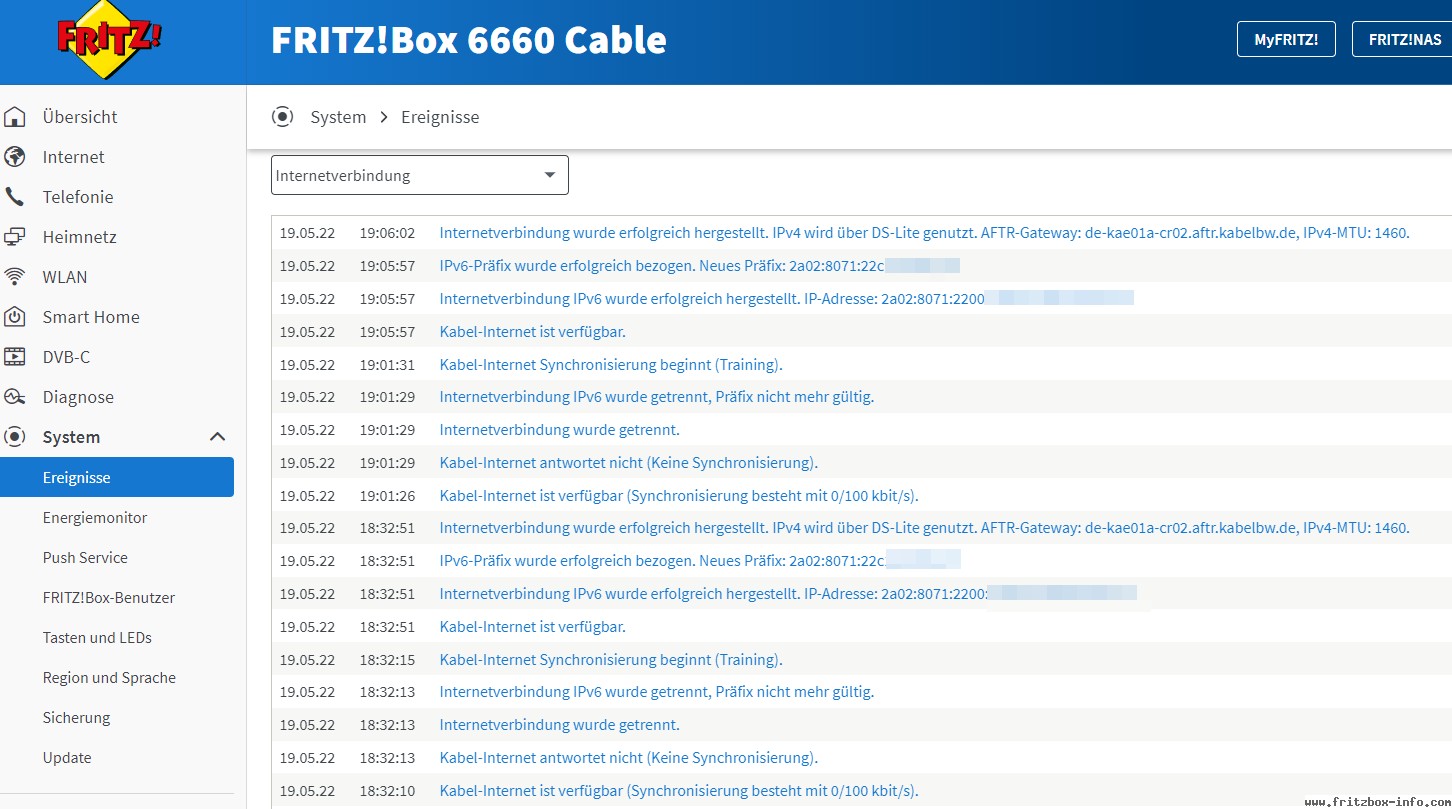Open the Übersicht menu entry
Screen dimensions: 1452x809
click(80, 117)
